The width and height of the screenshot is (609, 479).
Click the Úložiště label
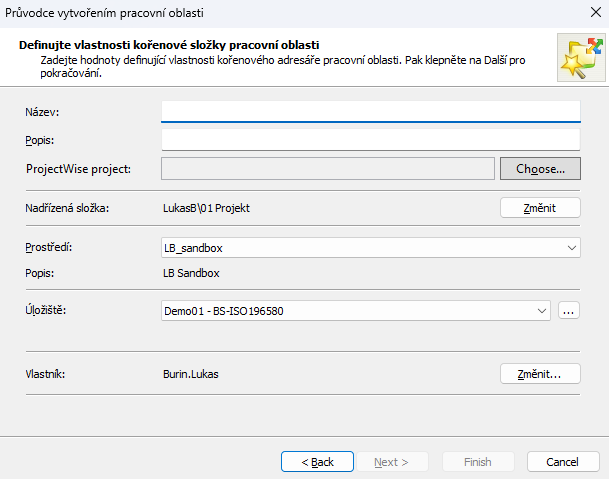click(46, 311)
